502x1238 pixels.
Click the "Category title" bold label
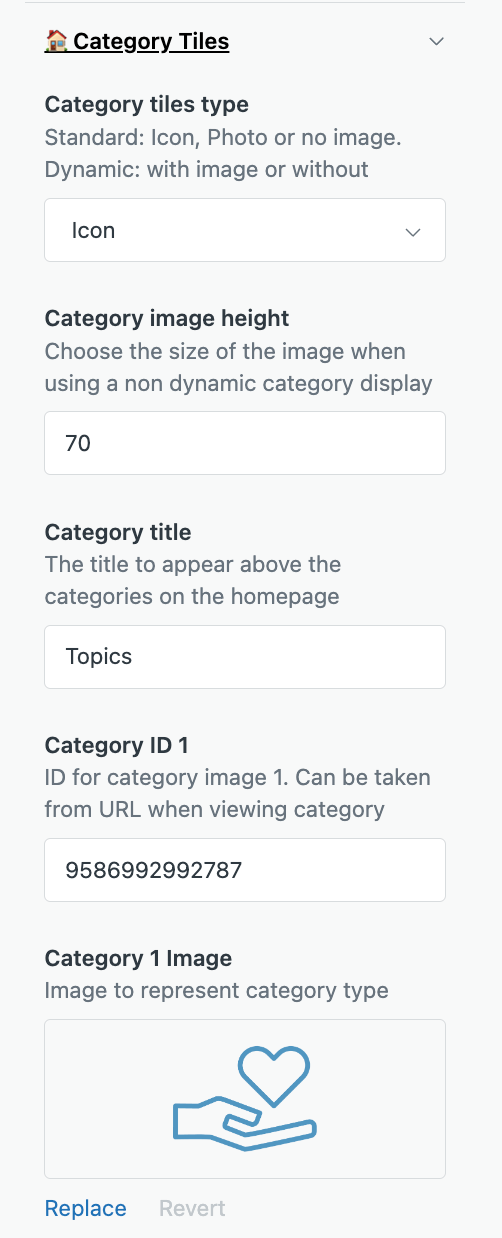pos(118,532)
